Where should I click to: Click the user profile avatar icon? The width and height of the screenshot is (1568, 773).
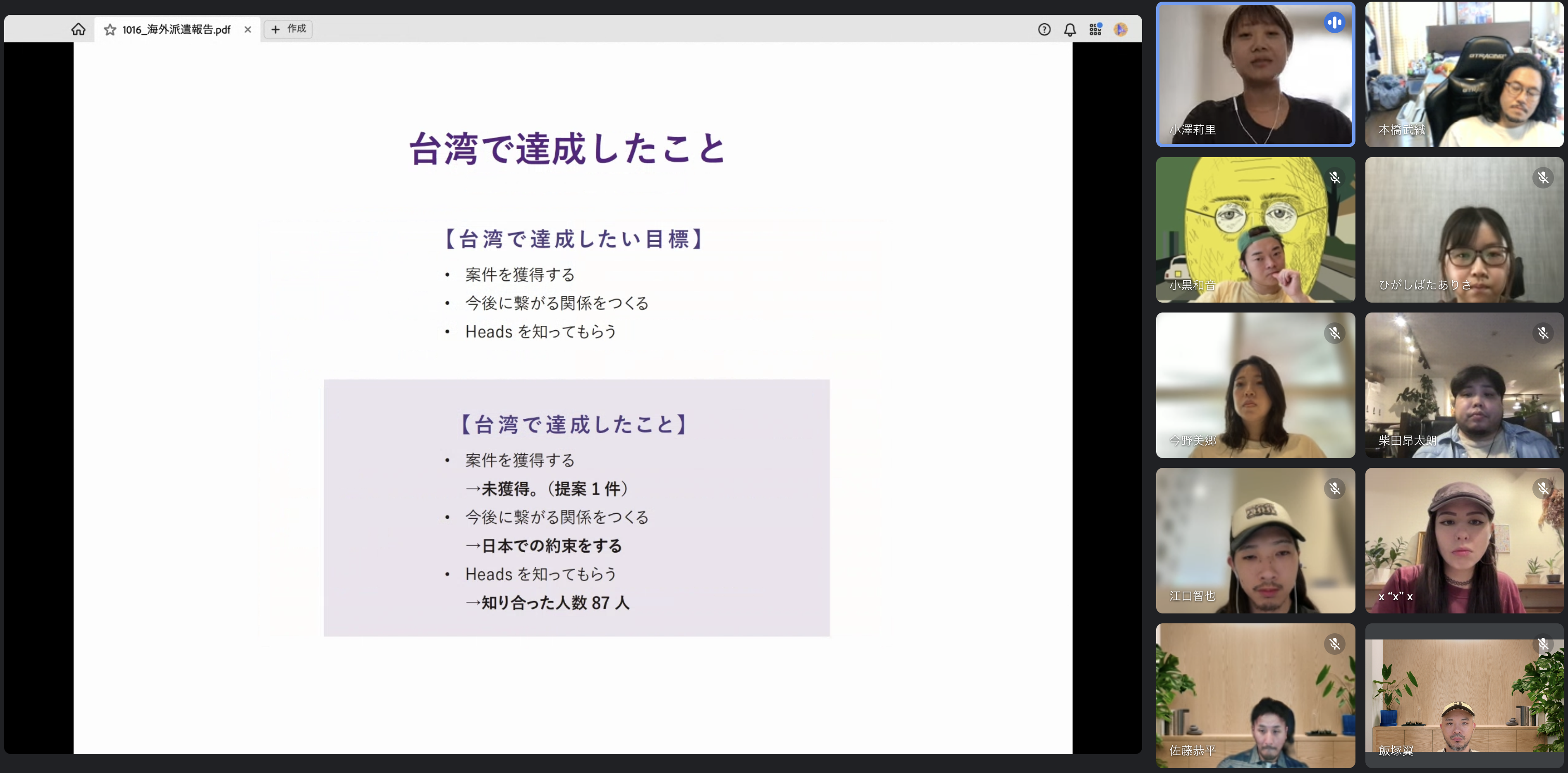1121,29
